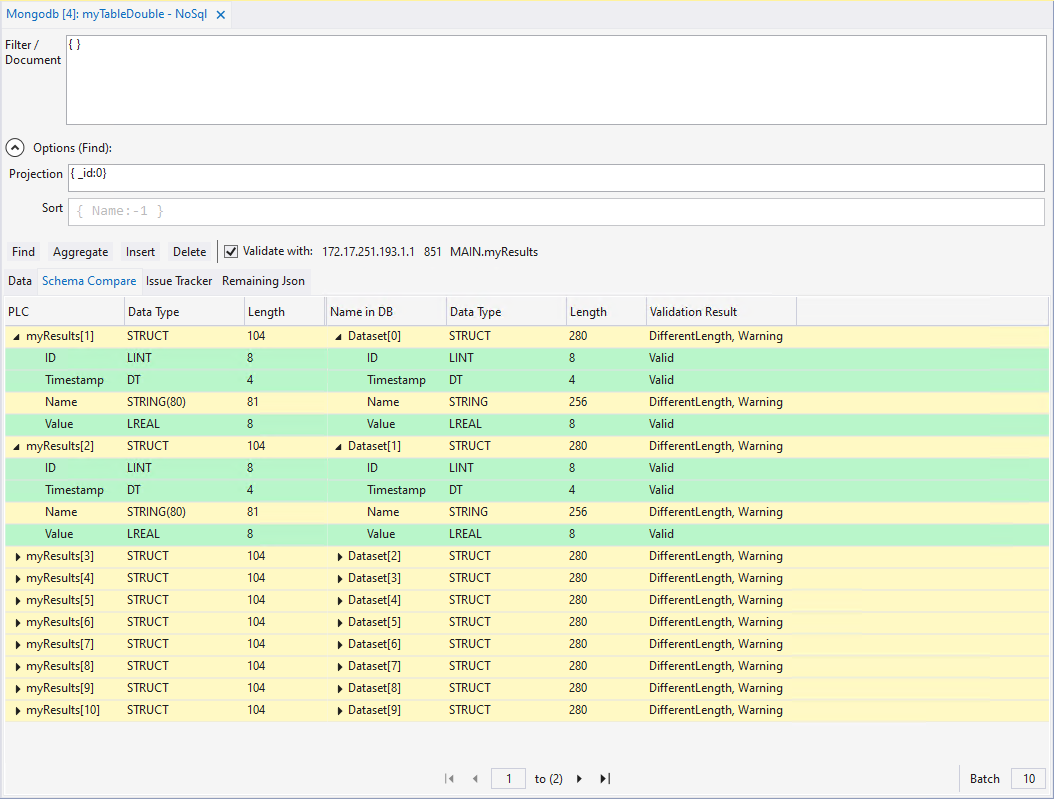The width and height of the screenshot is (1054, 799).
Task: Run the Find query
Action: (24, 252)
